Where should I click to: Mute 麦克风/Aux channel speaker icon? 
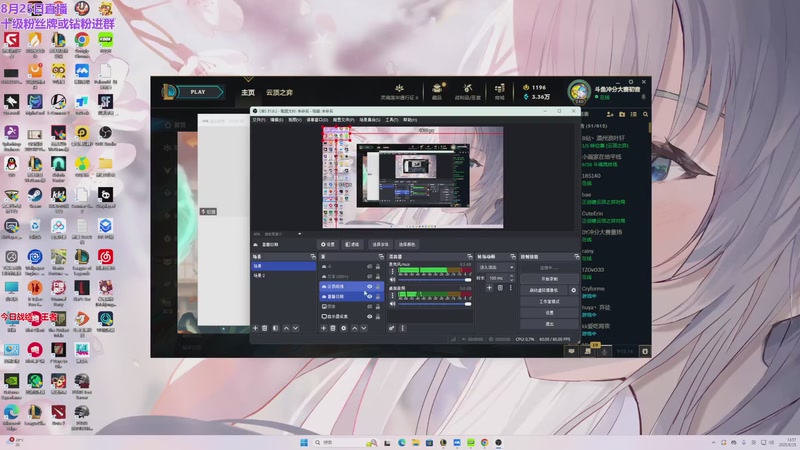tap(392, 280)
